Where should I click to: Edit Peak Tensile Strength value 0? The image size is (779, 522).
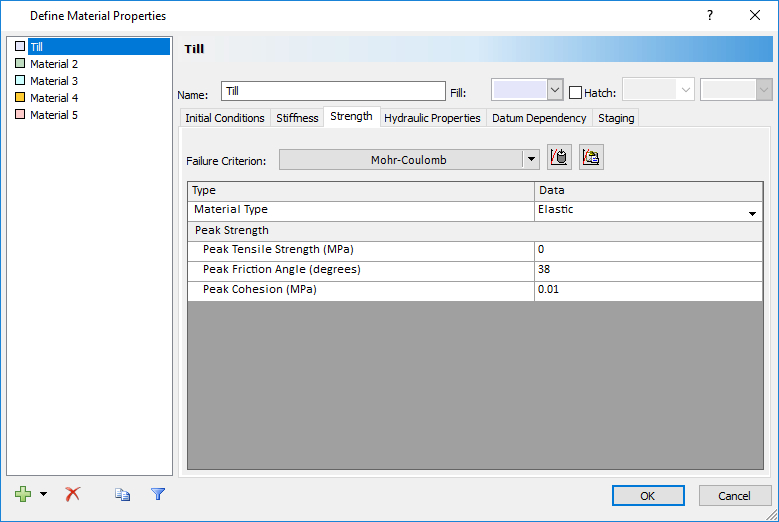[x=648, y=249]
